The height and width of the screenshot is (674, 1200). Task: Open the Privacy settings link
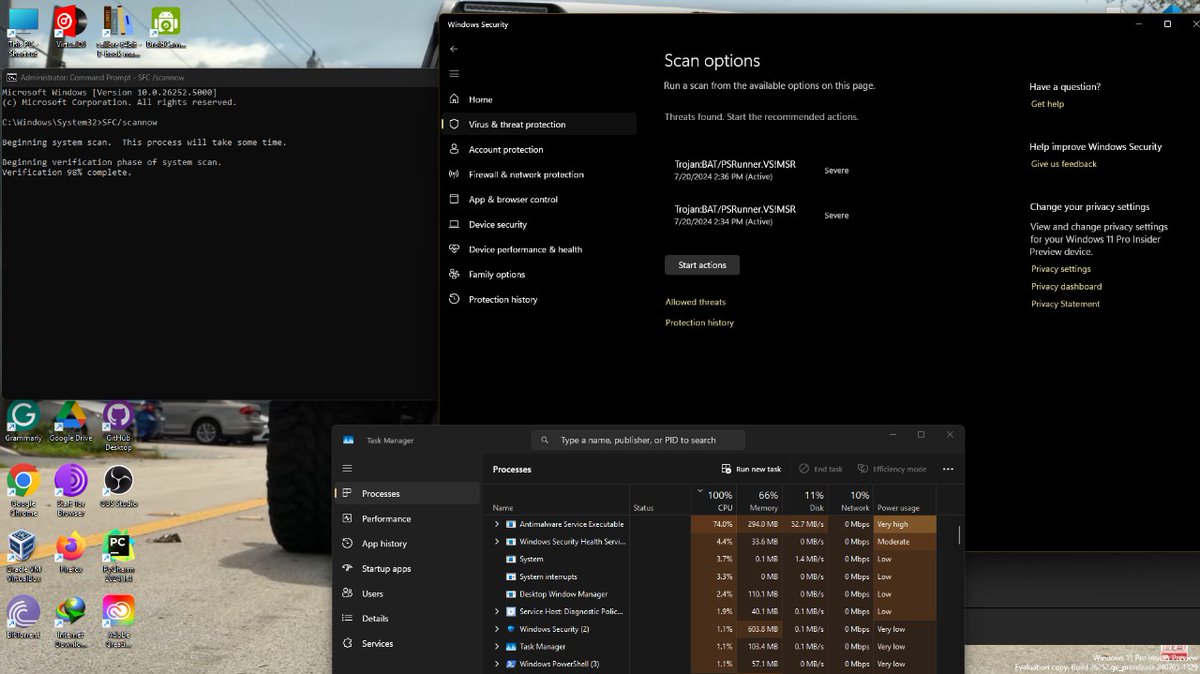(x=1061, y=269)
